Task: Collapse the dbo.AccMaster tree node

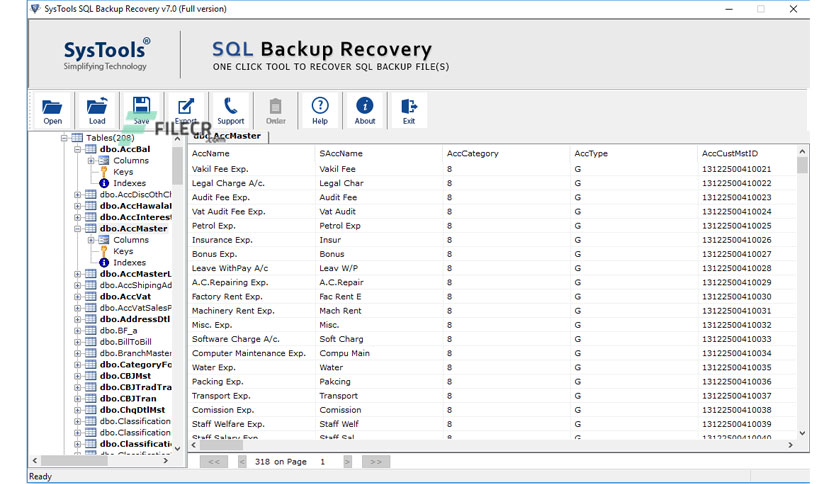Action: point(77,229)
